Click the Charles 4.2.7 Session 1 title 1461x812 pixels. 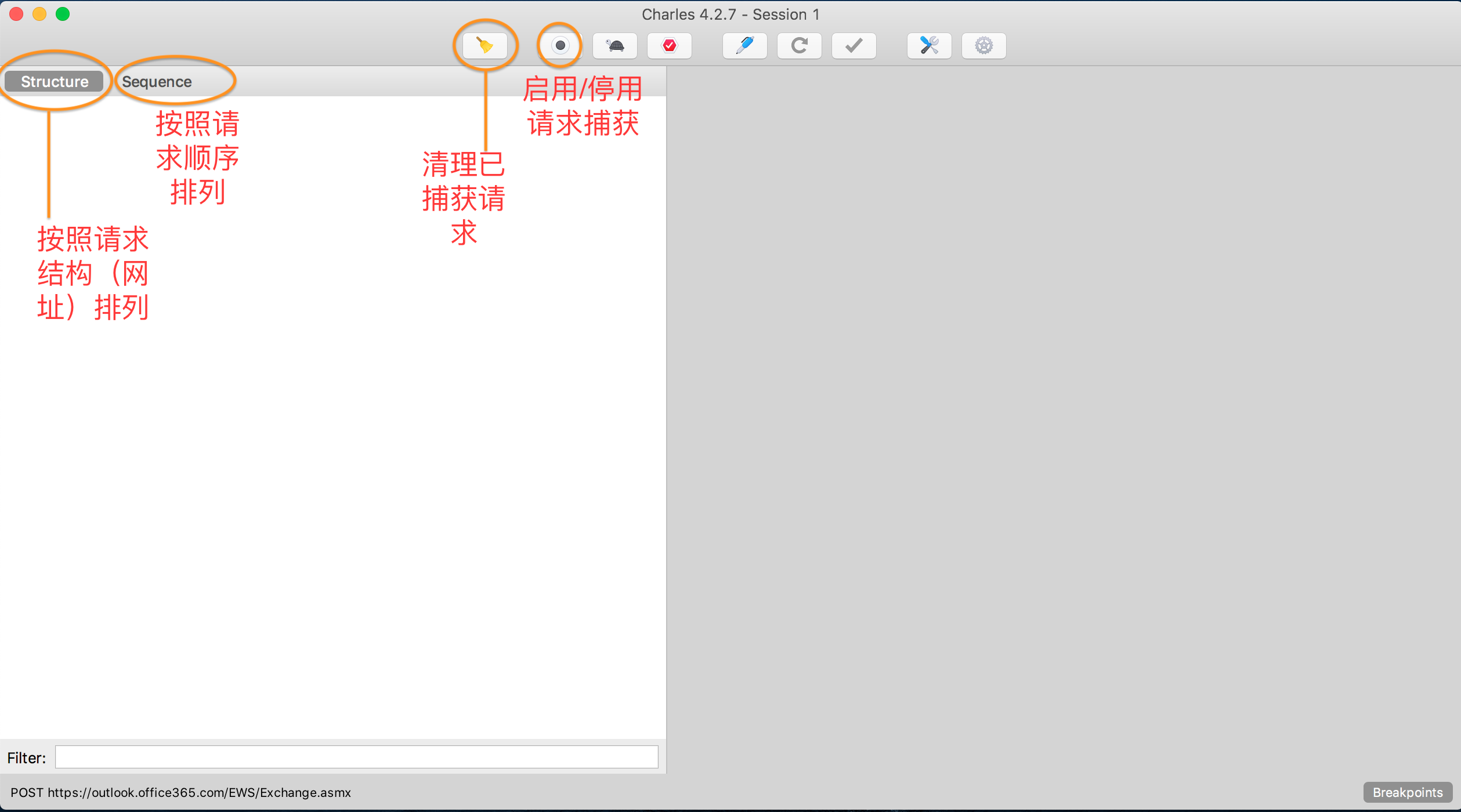(x=730, y=14)
